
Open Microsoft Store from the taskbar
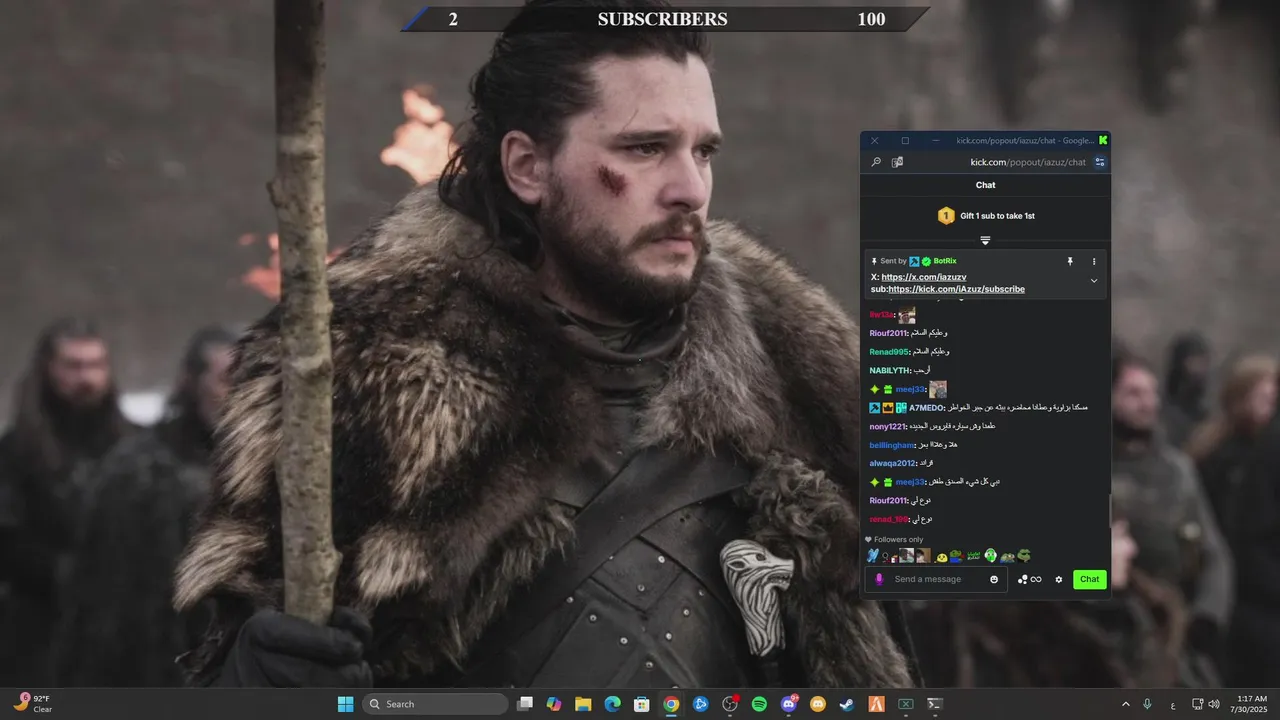coord(642,704)
